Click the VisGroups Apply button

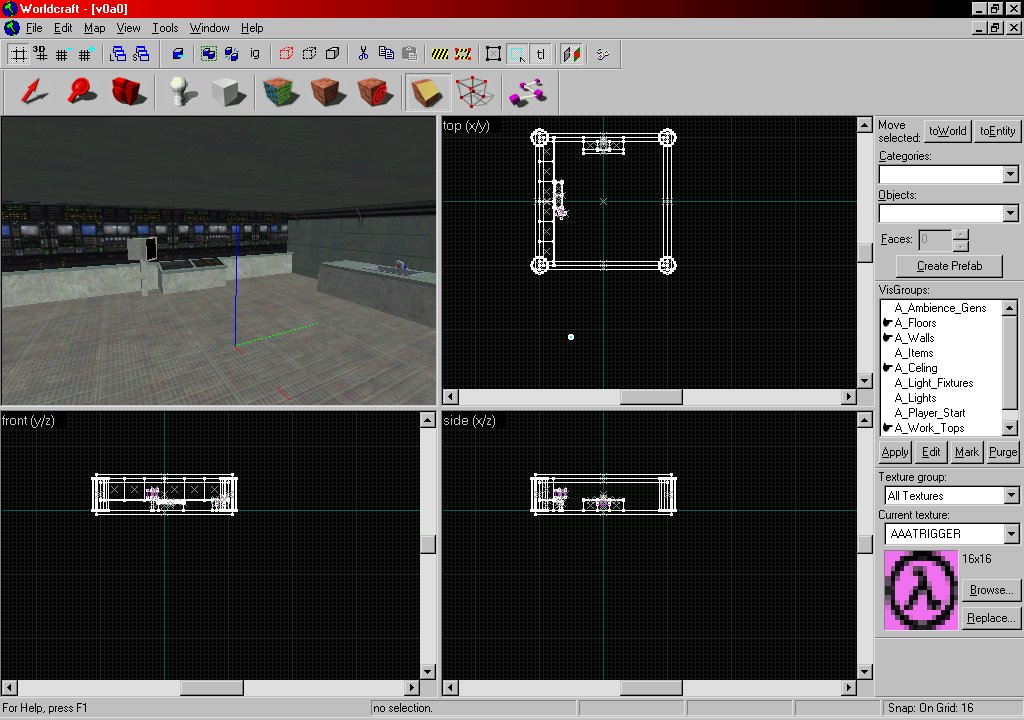point(895,452)
